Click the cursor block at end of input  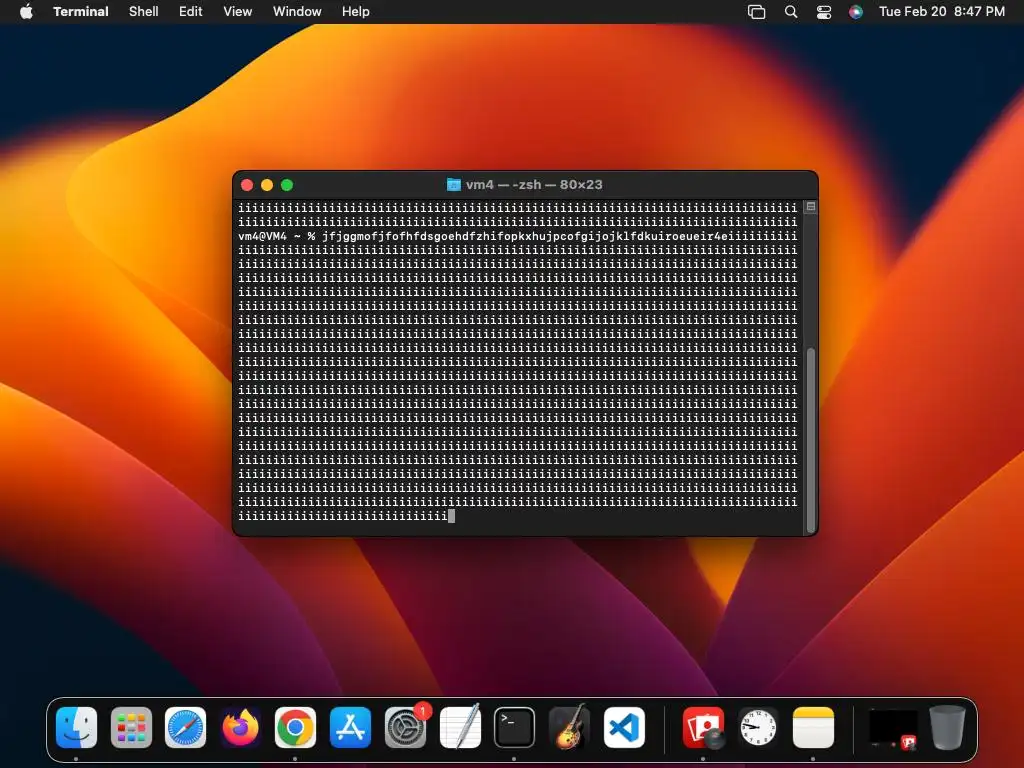(451, 516)
